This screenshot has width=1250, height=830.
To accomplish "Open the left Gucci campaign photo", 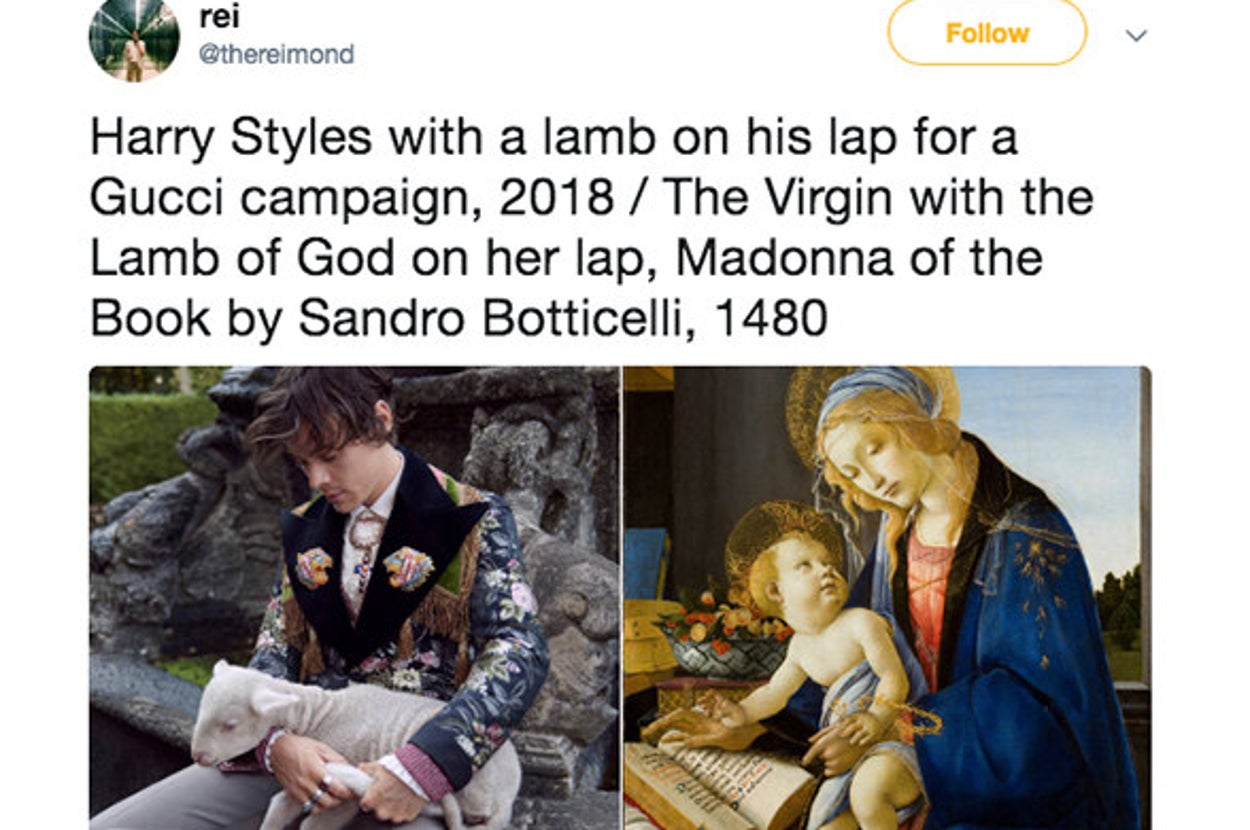I will click(x=354, y=597).
